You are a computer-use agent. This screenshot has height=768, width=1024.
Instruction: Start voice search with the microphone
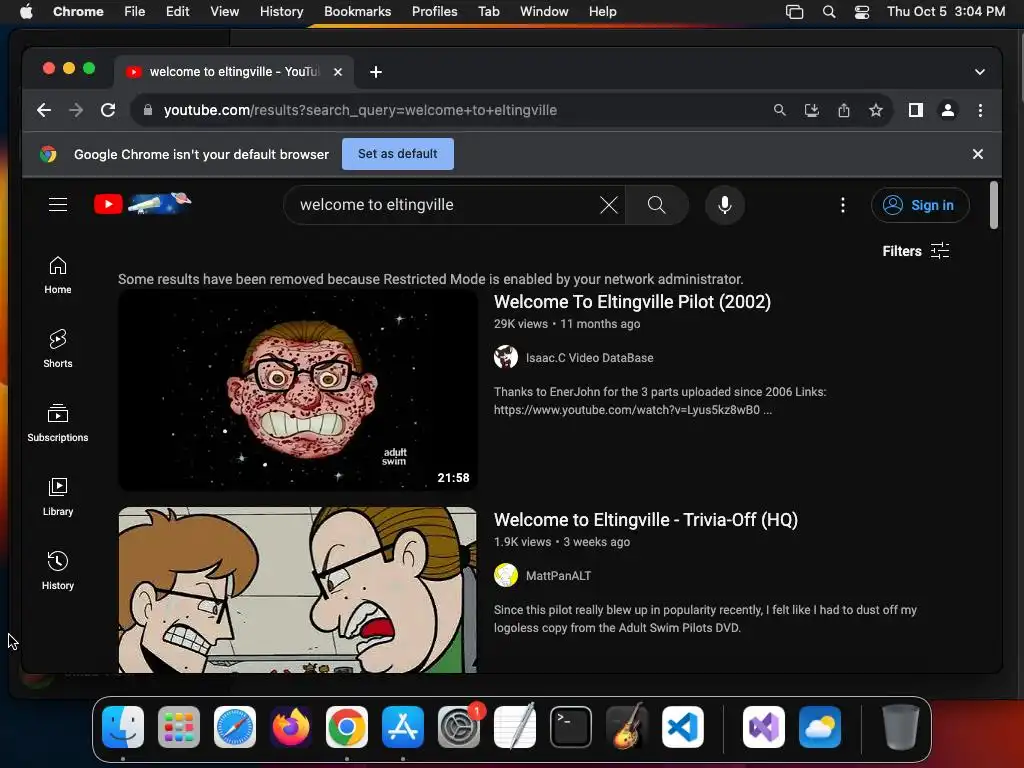[x=724, y=205]
